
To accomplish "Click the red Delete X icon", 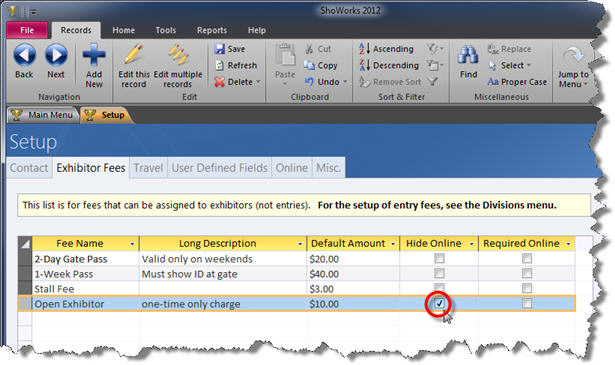I will (x=220, y=82).
